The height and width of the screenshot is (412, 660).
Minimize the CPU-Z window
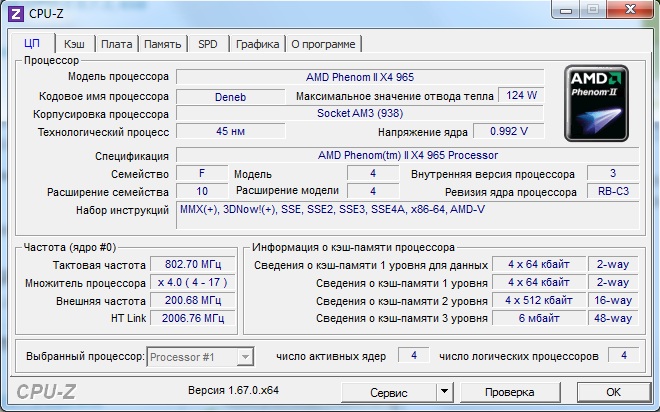pyautogui.click(x=565, y=12)
